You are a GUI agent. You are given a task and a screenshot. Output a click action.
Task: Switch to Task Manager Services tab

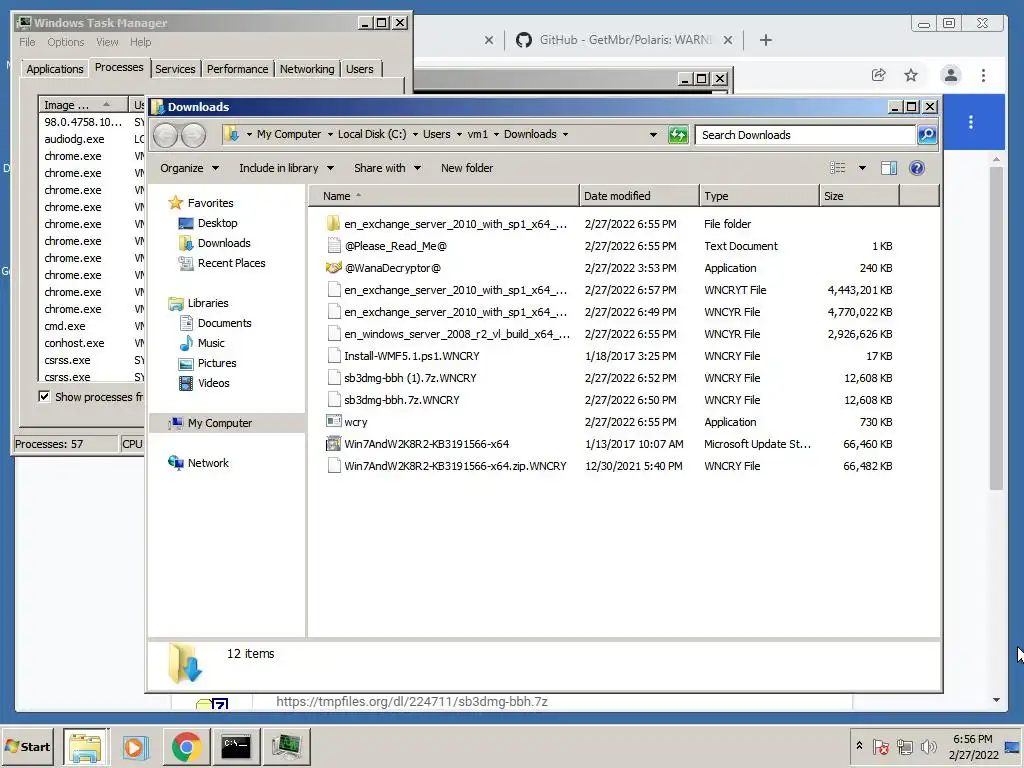(175, 69)
